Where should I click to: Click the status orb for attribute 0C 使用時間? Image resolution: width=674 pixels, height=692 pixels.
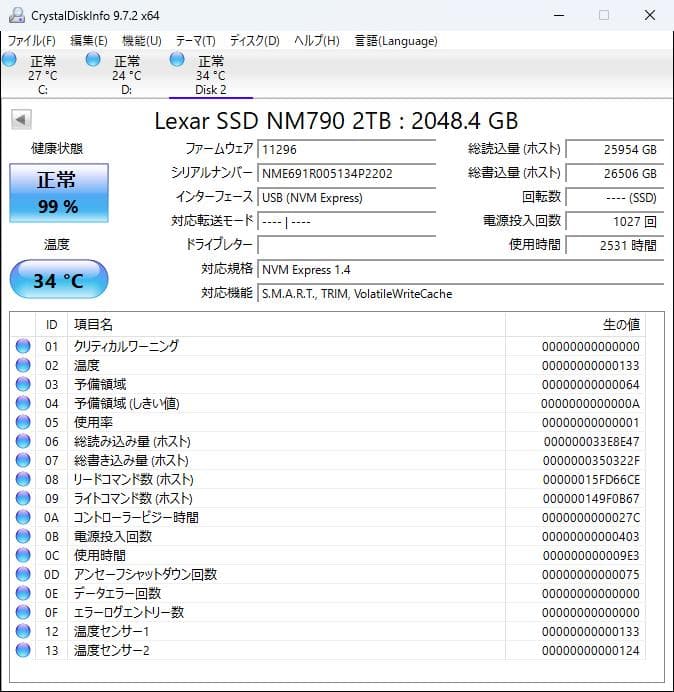23,555
